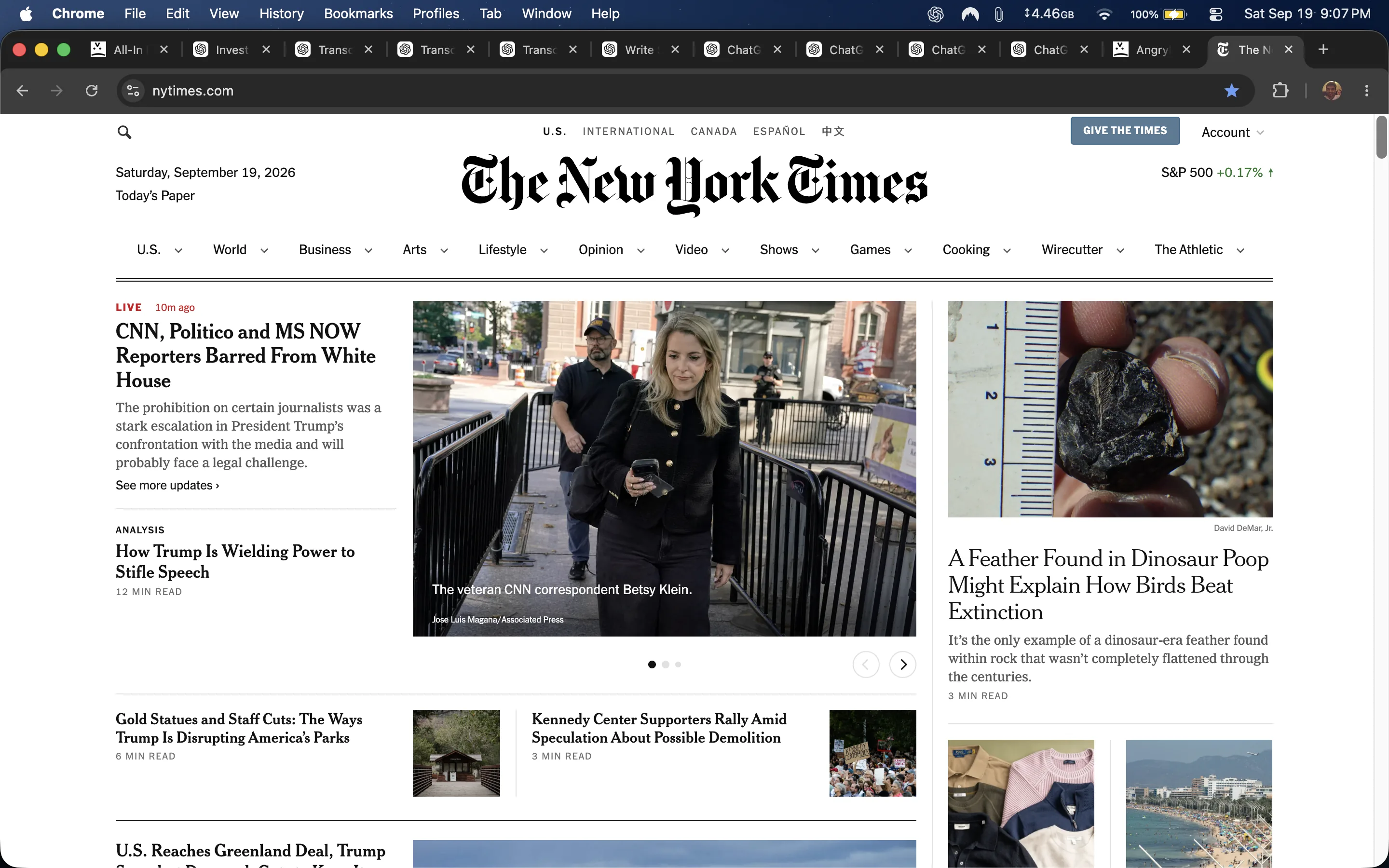Open the Wirecutter section menu
This screenshot has height=868, width=1389.
1082,250
